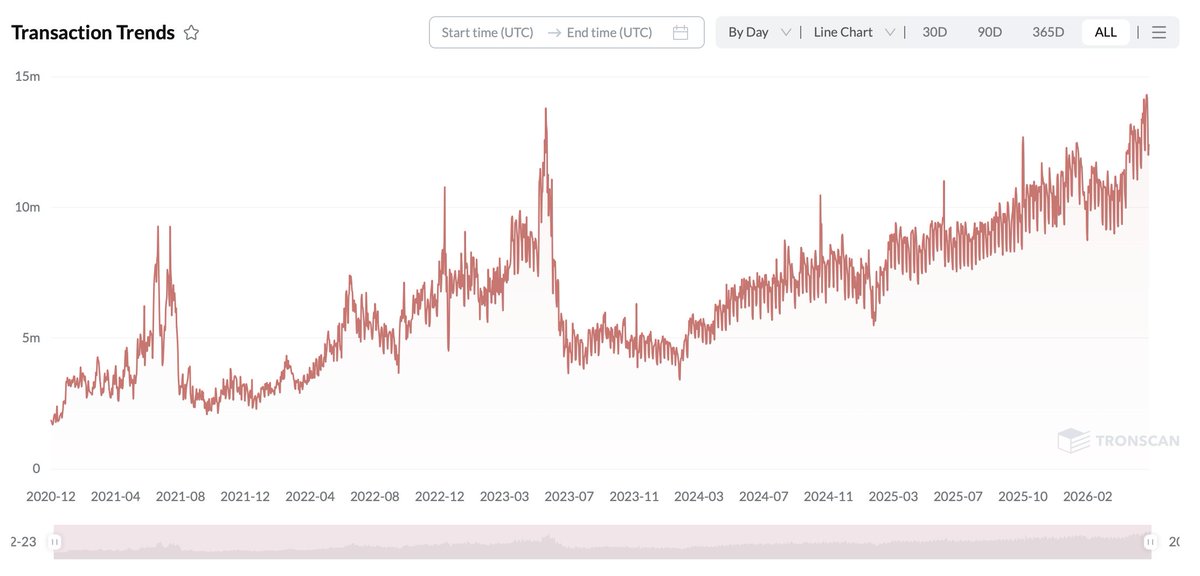Select the 30D range tab
The width and height of the screenshot is (1200, 576).
click(934, 32)
